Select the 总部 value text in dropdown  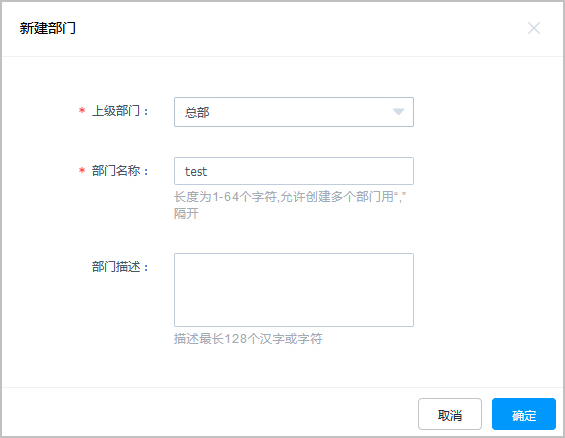[197, 112]
